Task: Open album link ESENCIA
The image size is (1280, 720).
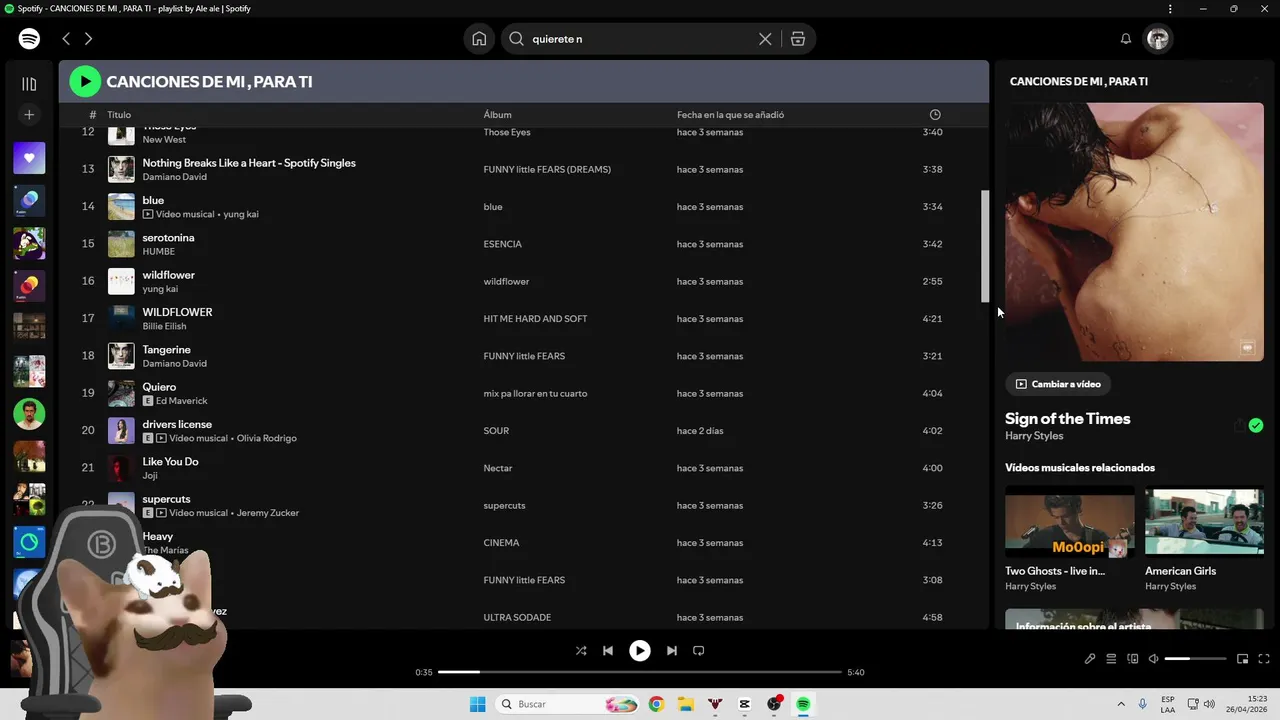Action: 502,244
